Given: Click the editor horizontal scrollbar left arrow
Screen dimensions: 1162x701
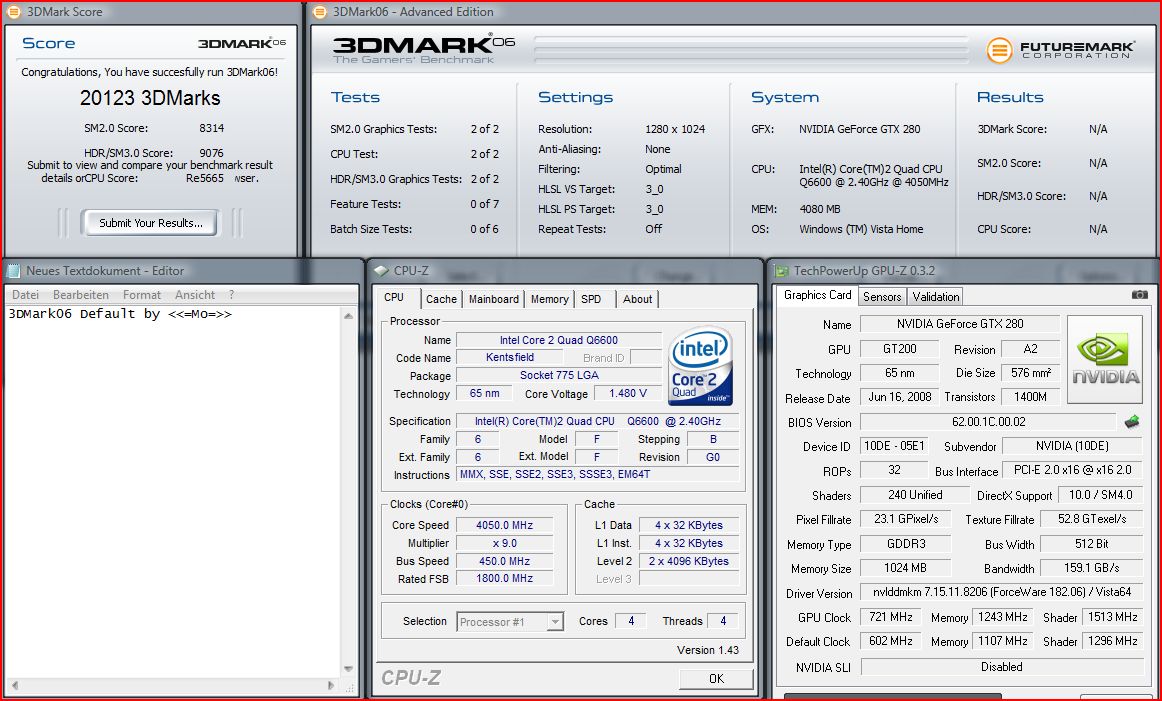Looking at the screenshot, I should click(x=15, y=685).
